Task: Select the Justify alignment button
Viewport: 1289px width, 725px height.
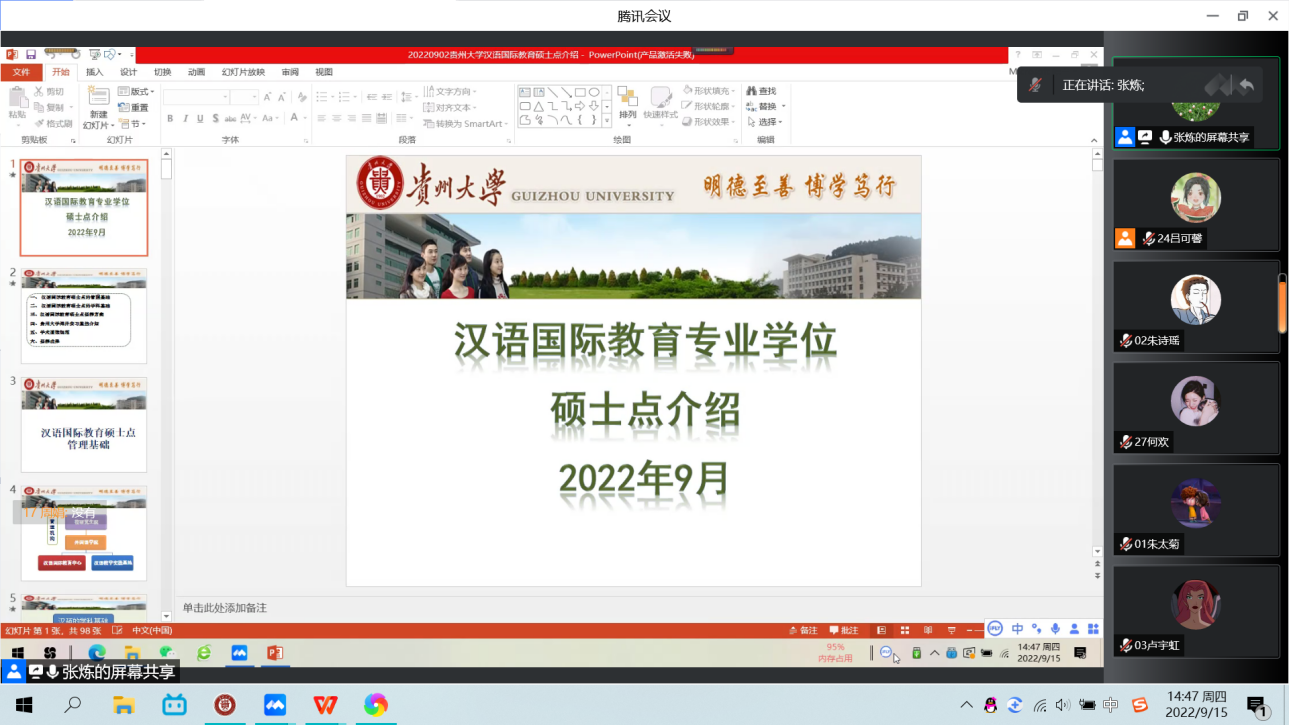Action: [x=366, y=118]
